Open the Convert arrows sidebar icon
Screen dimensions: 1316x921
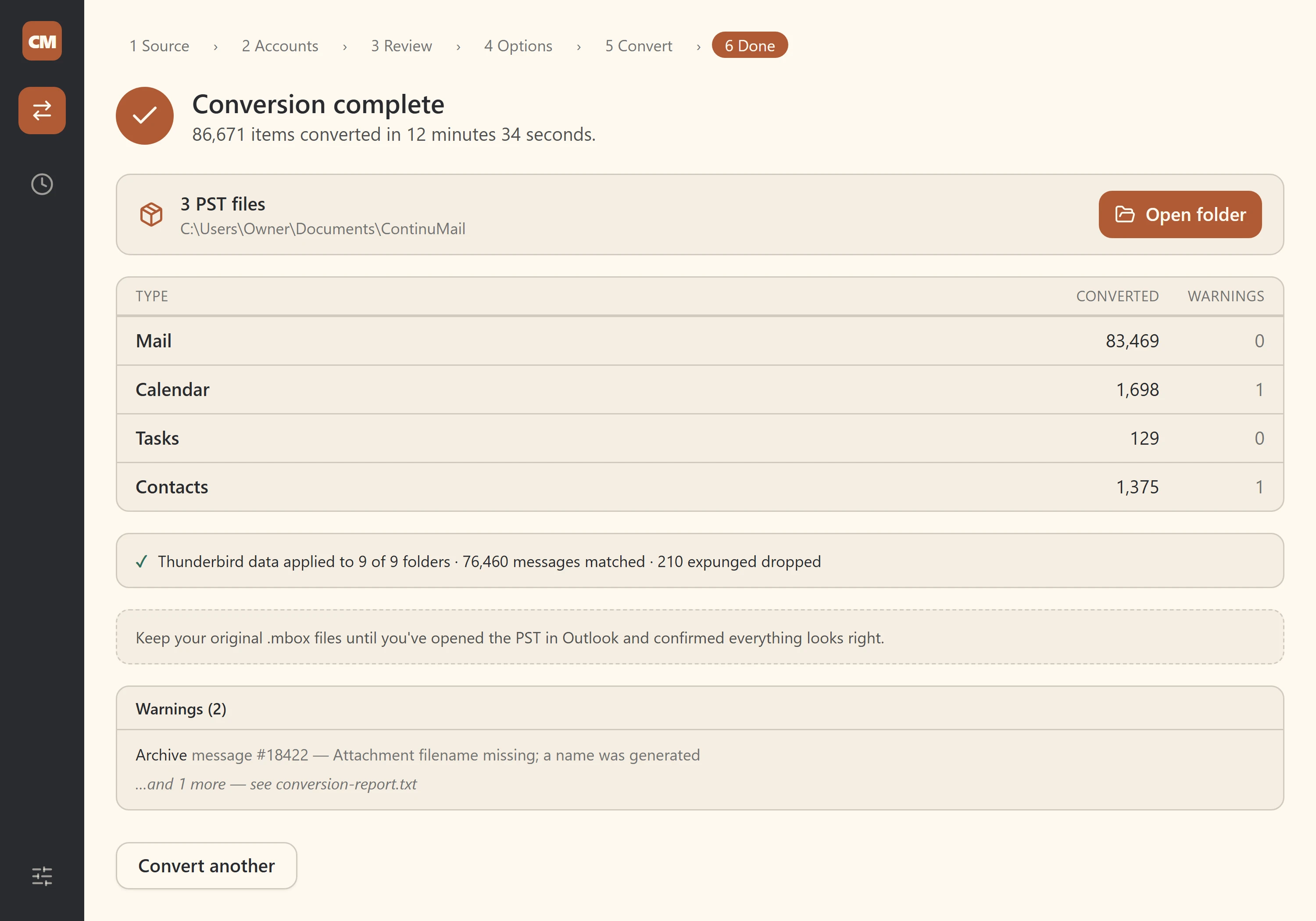(42, 110)
